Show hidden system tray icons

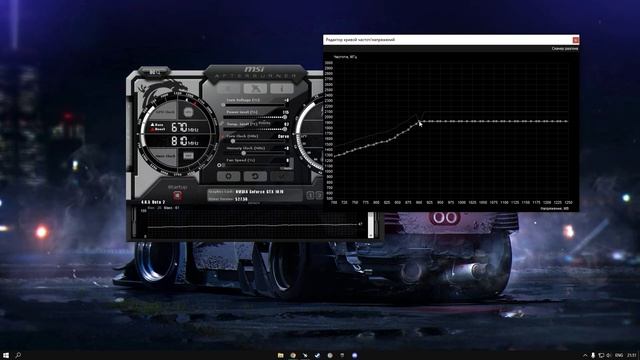click(584, 356)
